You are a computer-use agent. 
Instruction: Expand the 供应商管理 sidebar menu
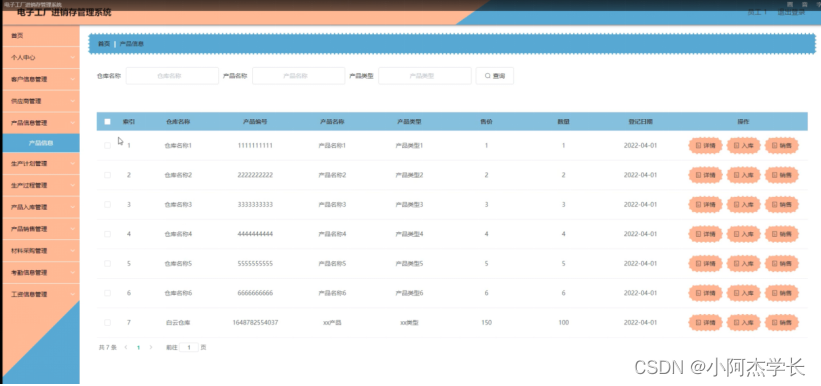pyautogui.click(x=41, y=101)
